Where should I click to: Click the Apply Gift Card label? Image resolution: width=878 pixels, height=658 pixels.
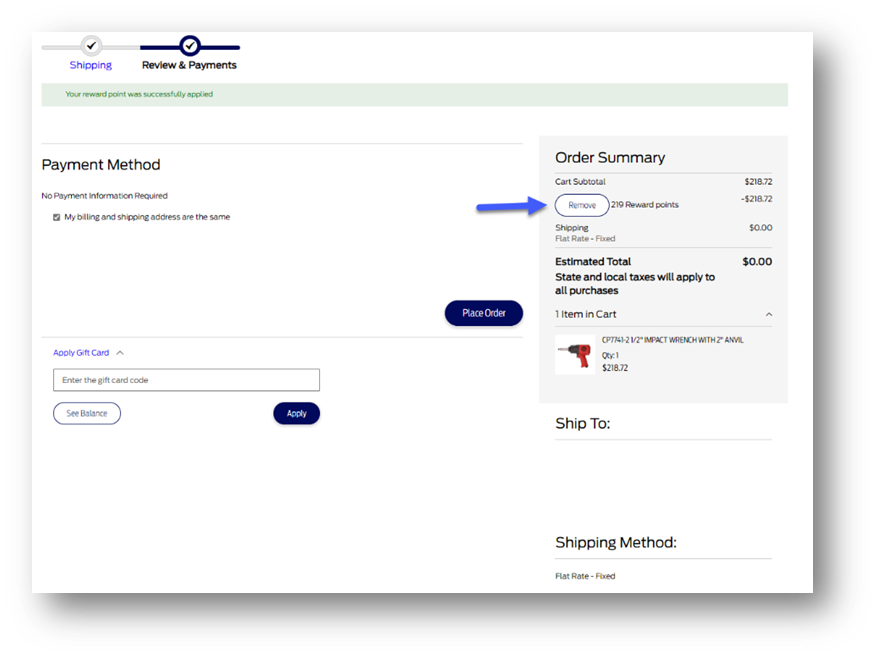(x=81, y=353)
